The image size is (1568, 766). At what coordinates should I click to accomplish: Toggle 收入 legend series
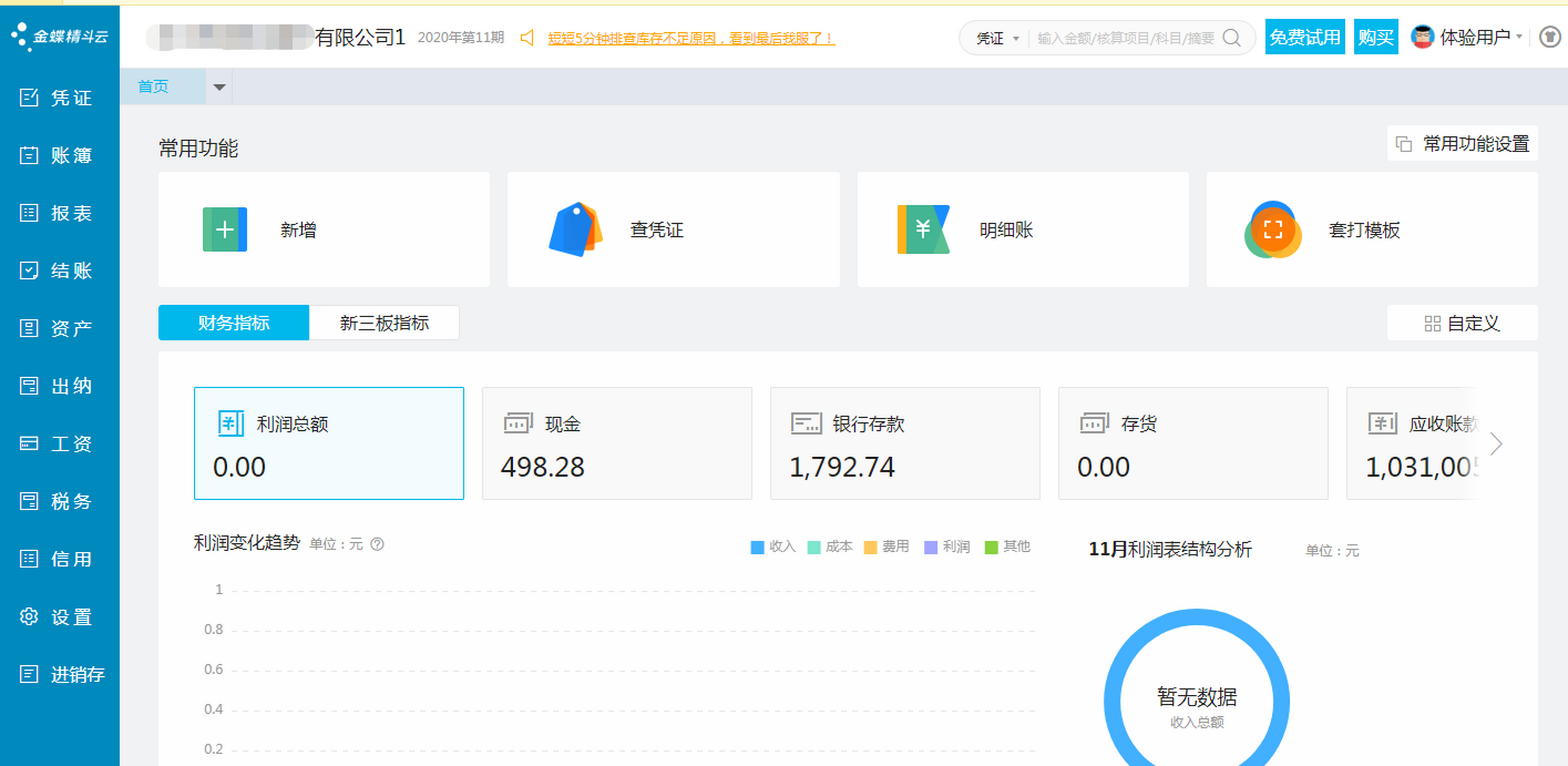pyautogui.click(x=773, y=547)
